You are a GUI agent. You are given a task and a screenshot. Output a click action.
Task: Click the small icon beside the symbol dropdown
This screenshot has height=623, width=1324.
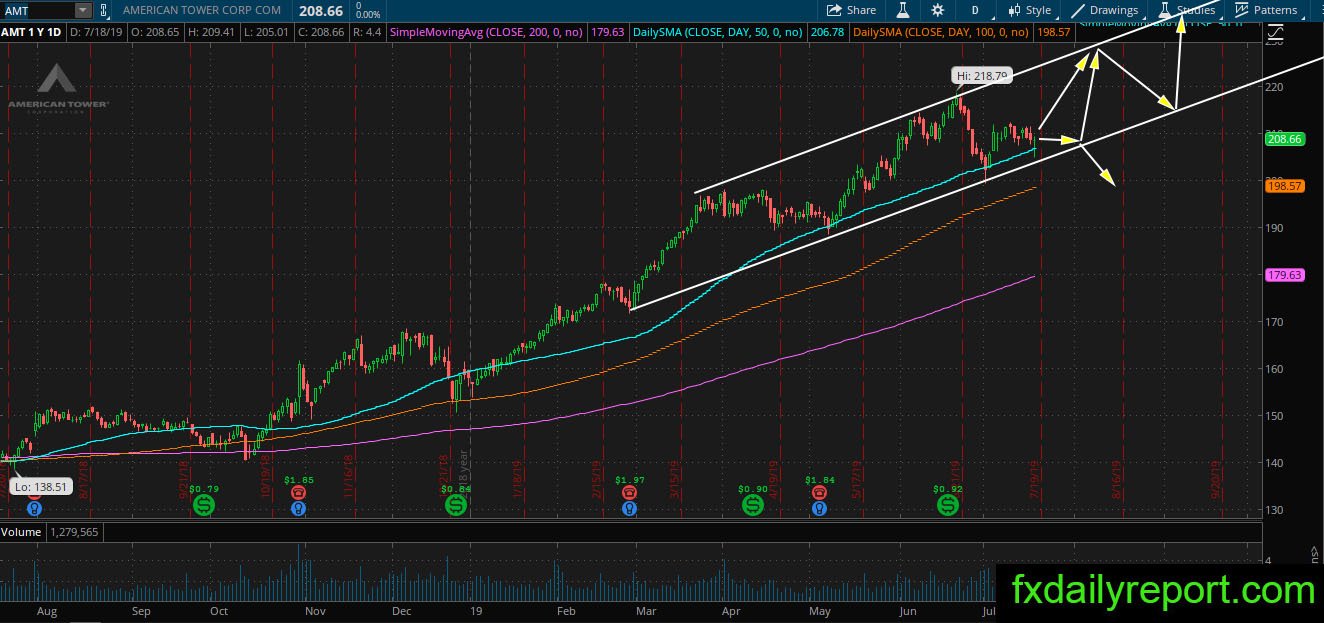coord(103,10)
